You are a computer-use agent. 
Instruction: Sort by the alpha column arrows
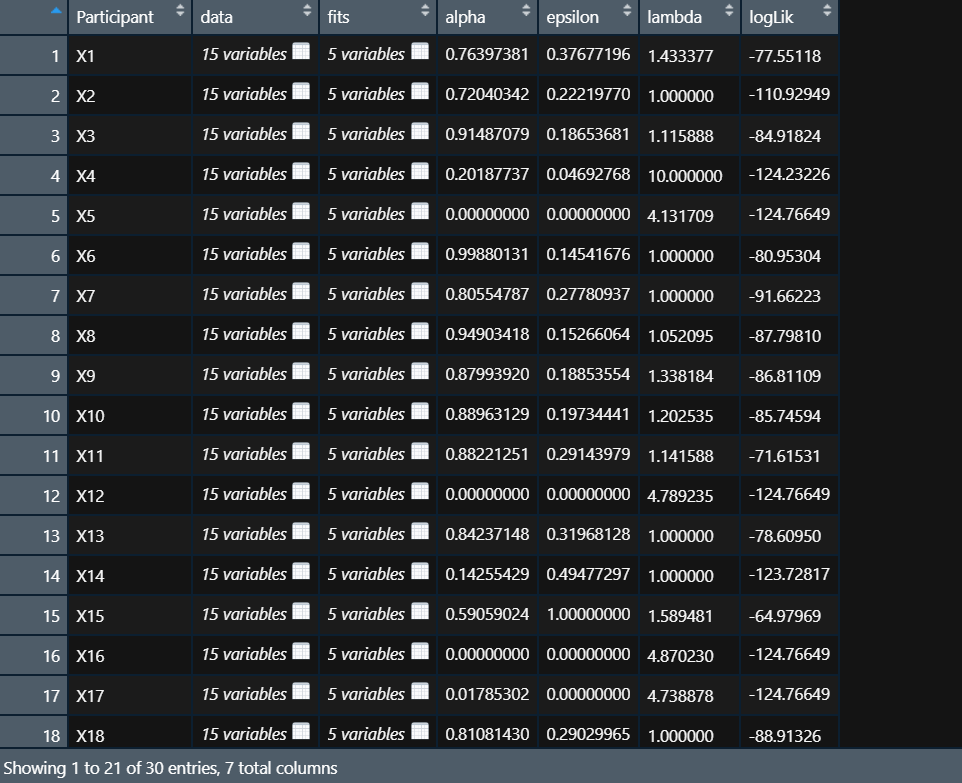pyautogui.click(x=526, y=10)
